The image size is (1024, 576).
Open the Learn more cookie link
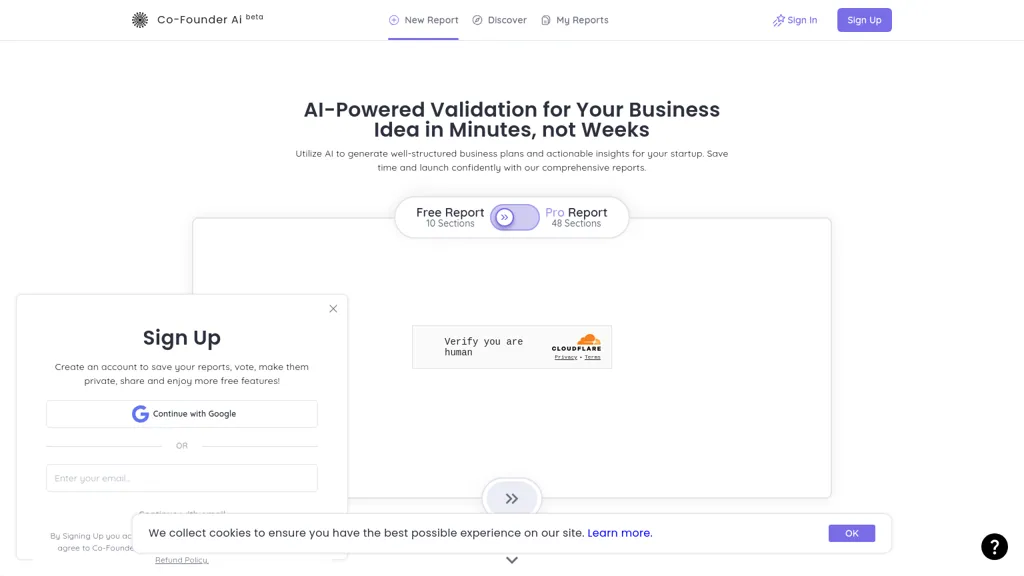coord(620,533)
